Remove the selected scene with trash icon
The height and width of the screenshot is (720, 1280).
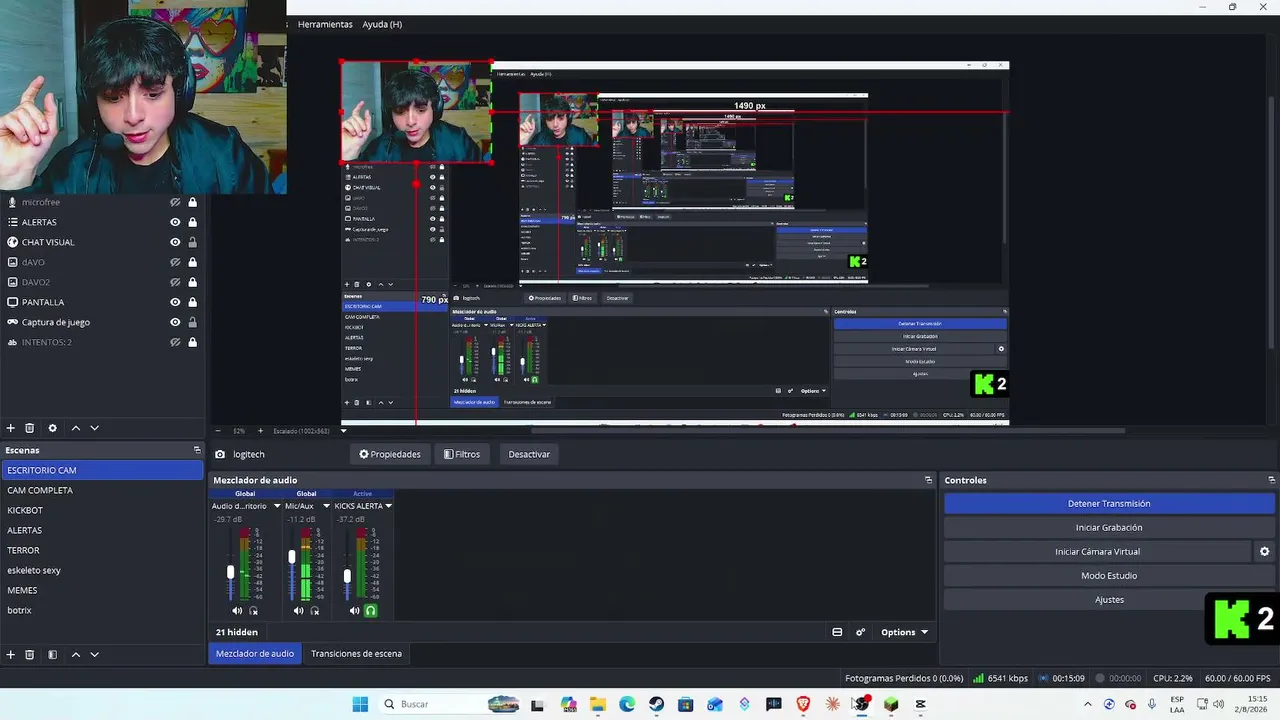(x=30, y=654)
